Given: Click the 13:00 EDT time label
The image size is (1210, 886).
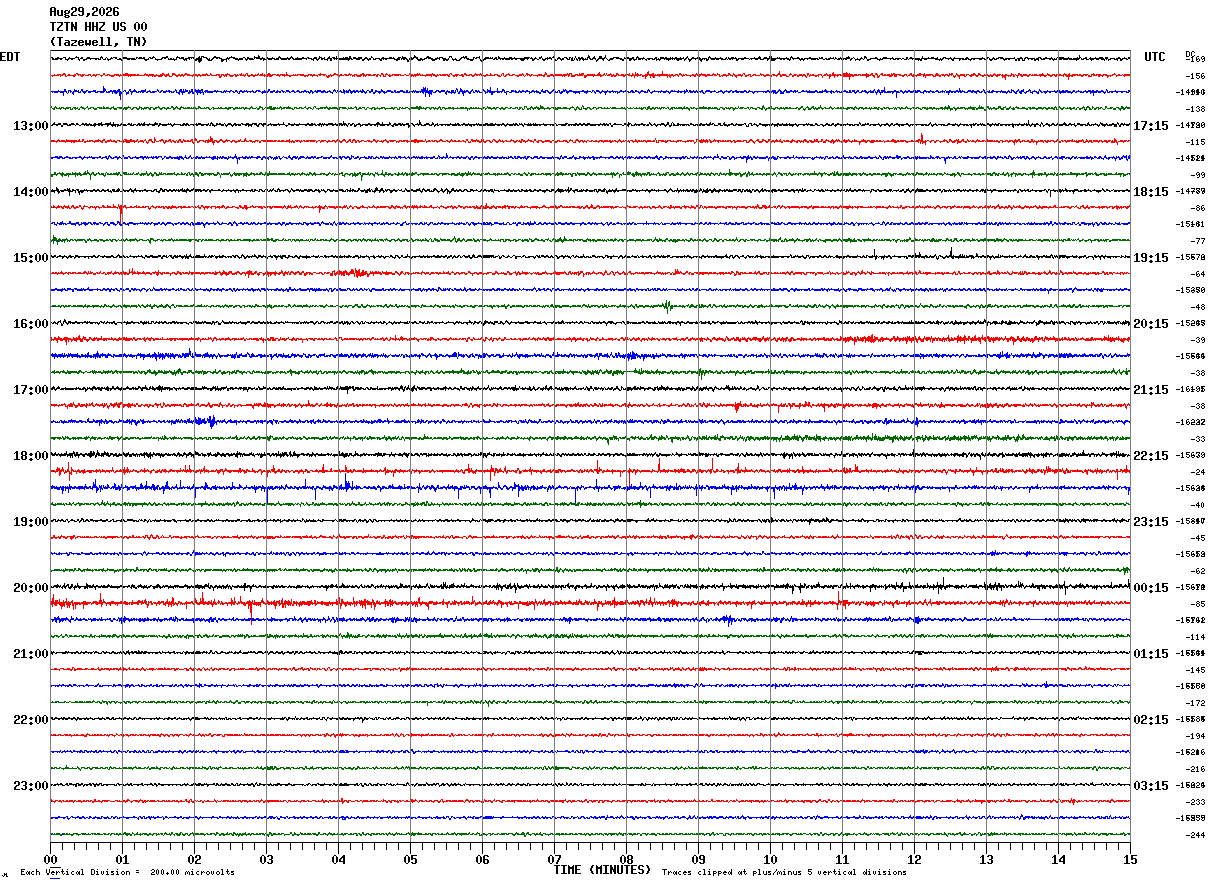Looking at the screenshot, I should click(30, 126).
